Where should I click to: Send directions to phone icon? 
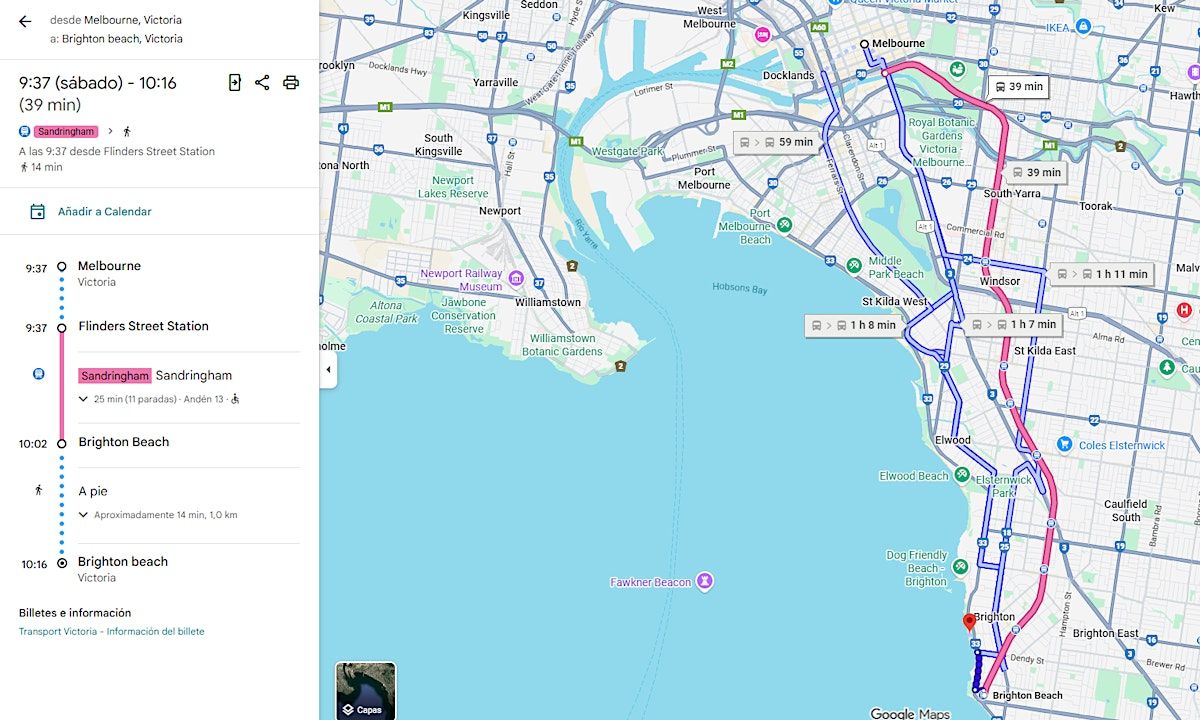coord(235,83)
